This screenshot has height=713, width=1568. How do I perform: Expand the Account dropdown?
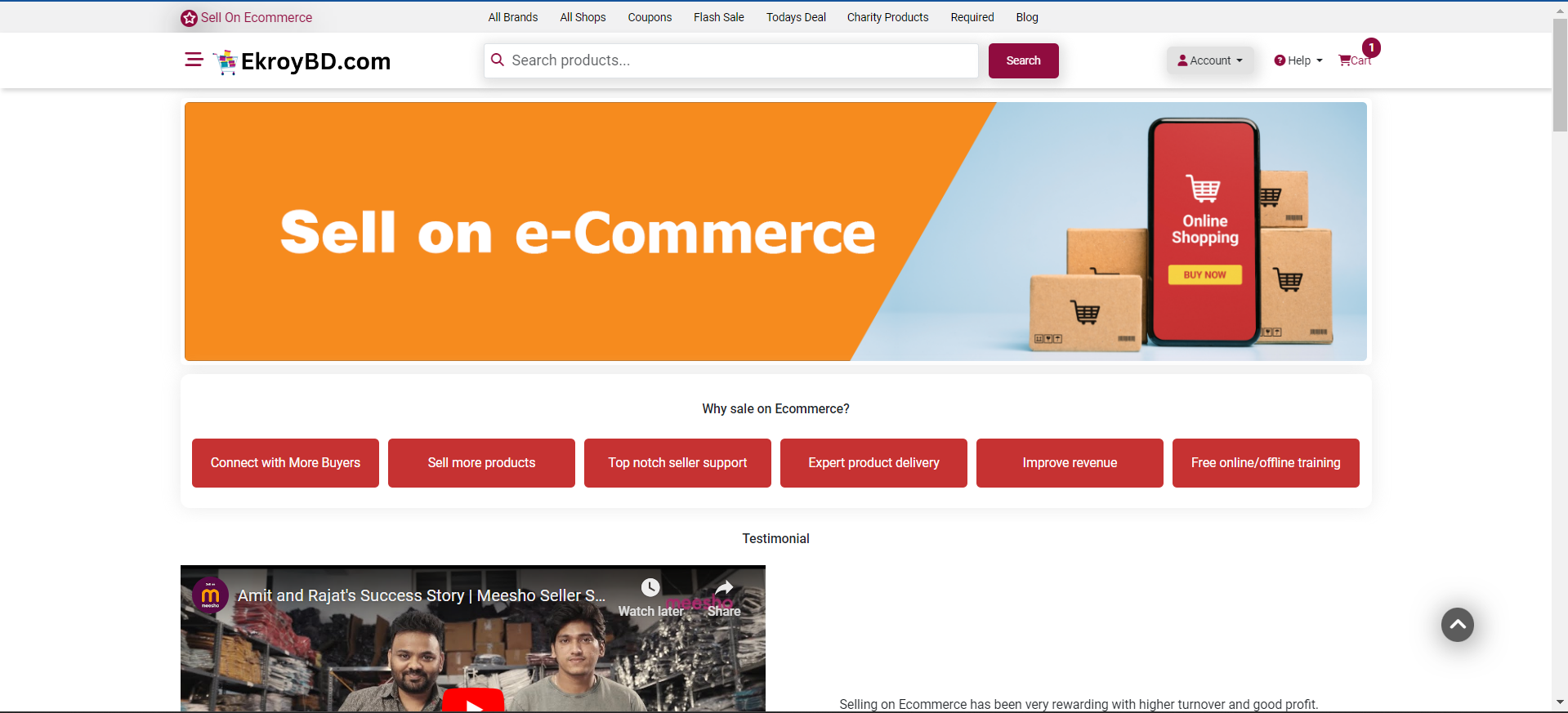click(x=1209, y=60)
